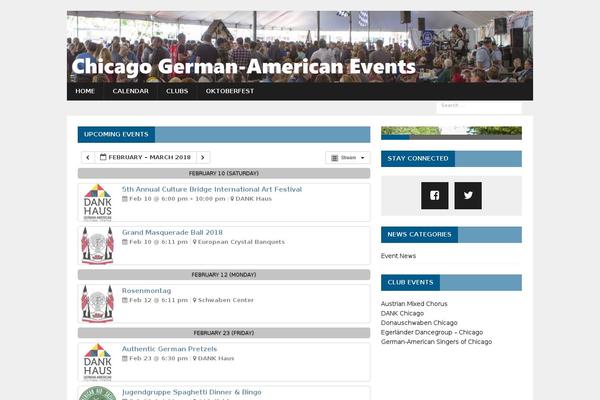Open Austrian Mixed Chorus club link
This screenshot has width=600, height=400.
pos(414,304)
